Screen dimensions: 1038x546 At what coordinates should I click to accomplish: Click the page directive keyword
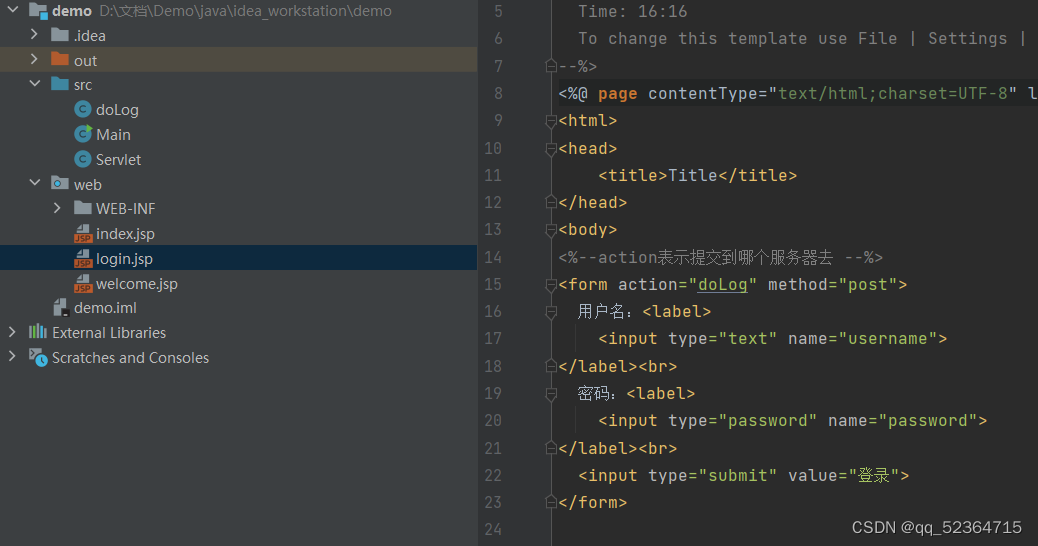pyautogui.click(x=618, y=94)
